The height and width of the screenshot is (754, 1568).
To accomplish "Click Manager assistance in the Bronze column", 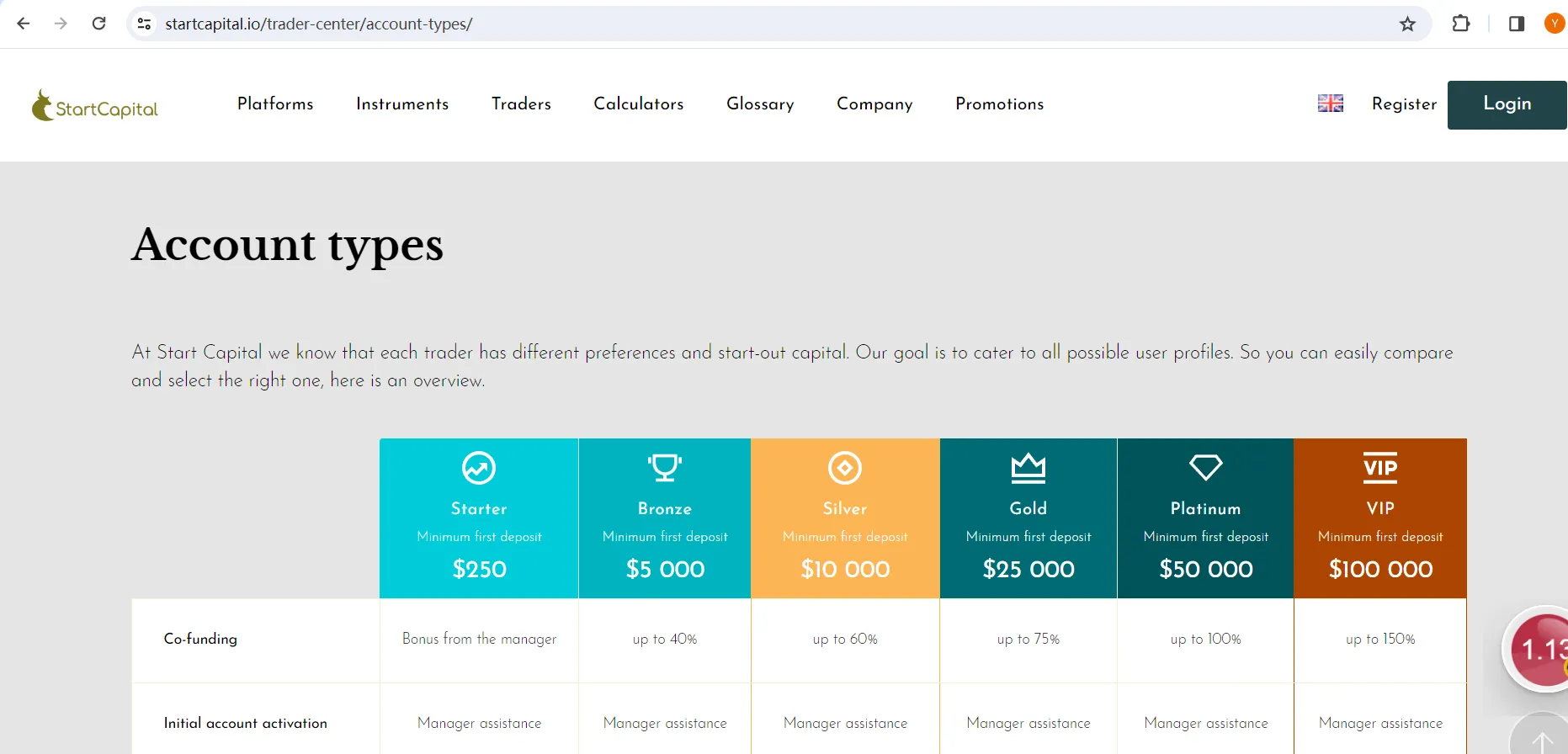I will [665, 723].
